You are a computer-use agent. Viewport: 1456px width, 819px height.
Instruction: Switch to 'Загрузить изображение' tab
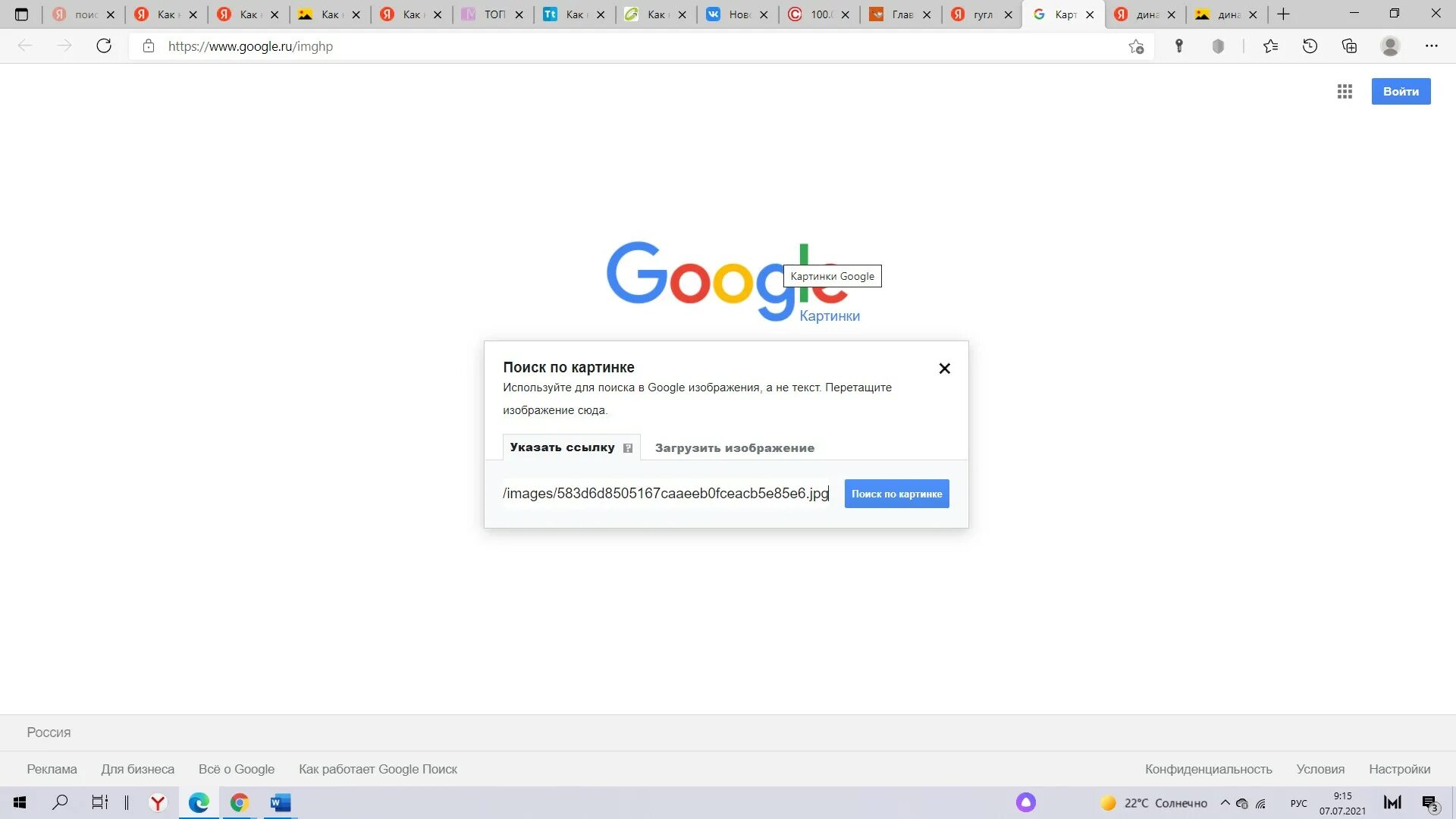pos(735,447)
